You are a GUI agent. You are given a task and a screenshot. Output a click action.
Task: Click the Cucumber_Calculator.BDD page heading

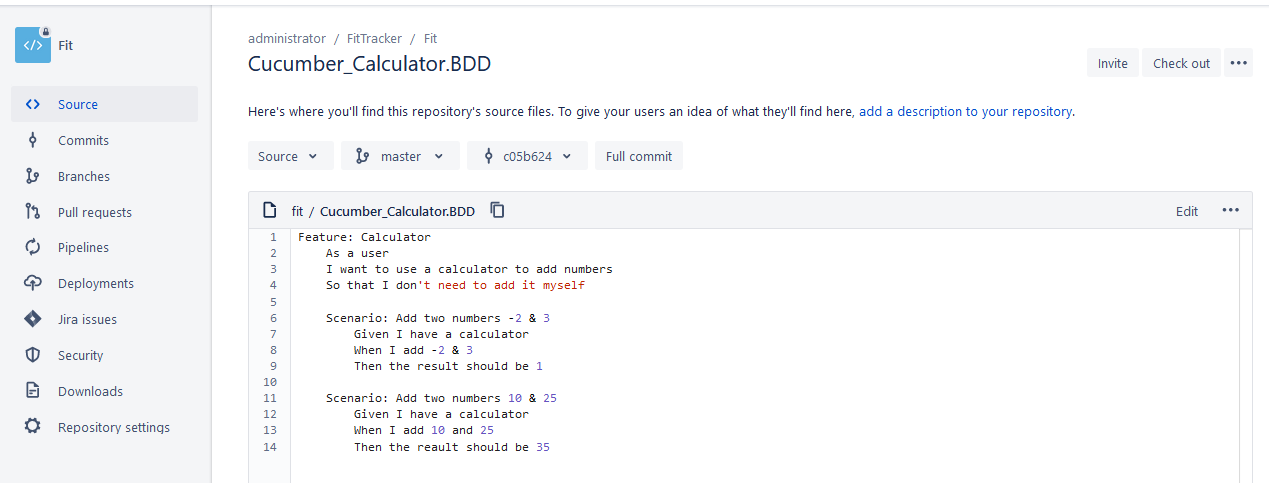coord(369,64)
